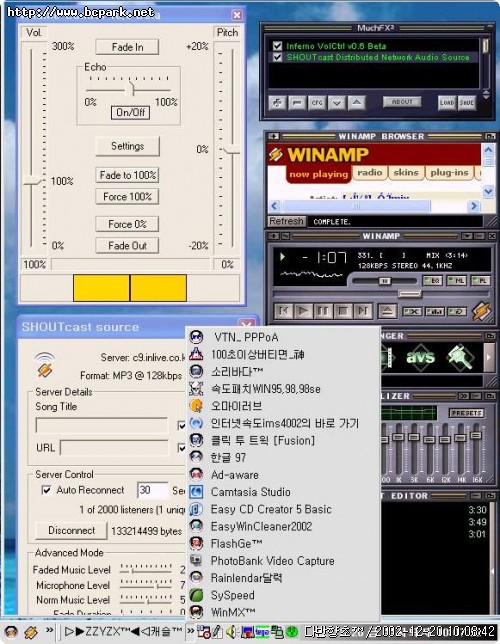Click the Fade Out button
500x644 pixels.
[x=127, y=246]
